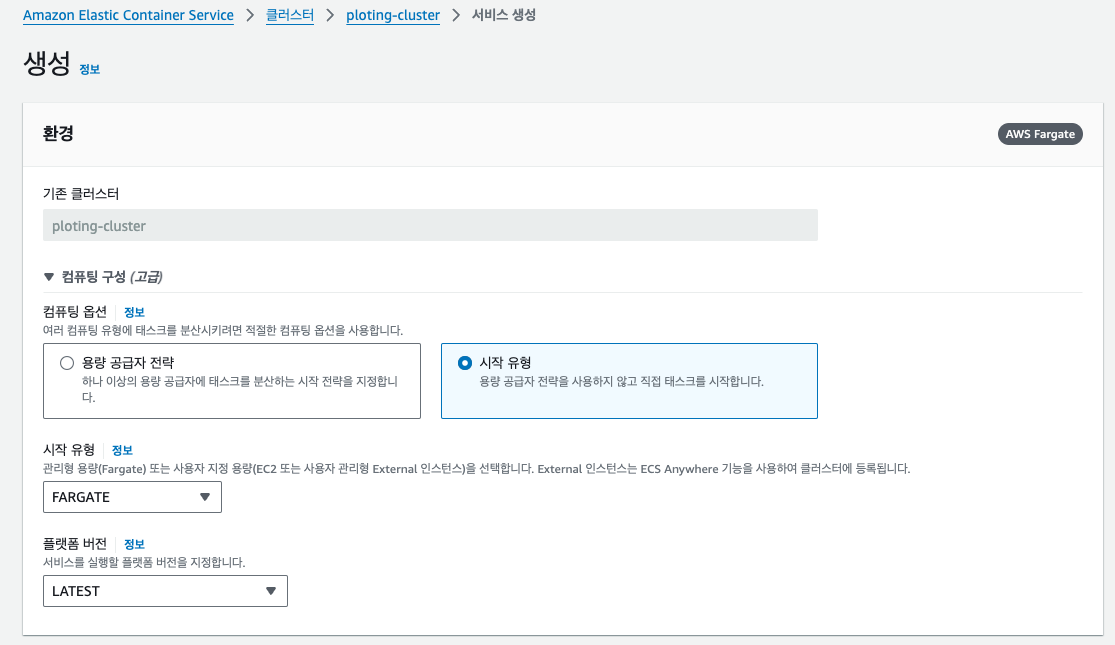Select the 용량 공급자 전략 radio button

(67, 363)
